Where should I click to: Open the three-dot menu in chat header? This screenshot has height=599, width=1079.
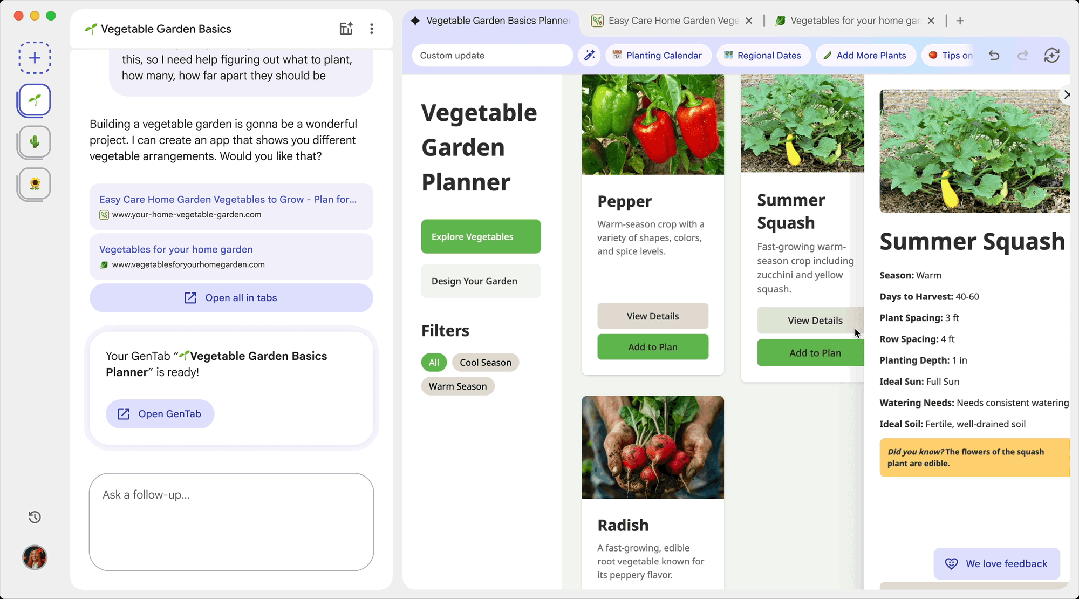click(x=372, y=29)
